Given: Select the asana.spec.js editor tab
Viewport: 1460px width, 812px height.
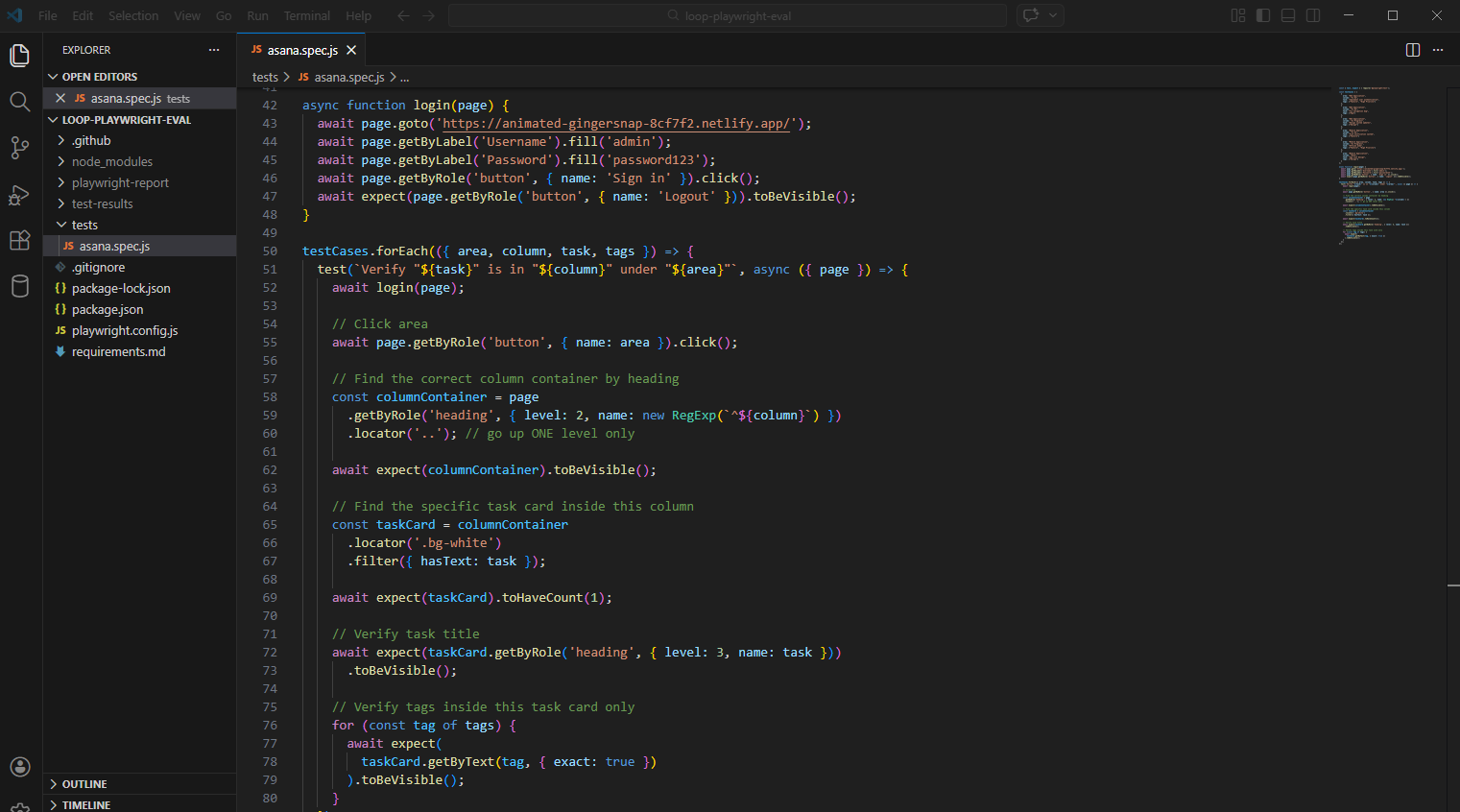Looking at the screenshot, I should [x=300, y=49].
